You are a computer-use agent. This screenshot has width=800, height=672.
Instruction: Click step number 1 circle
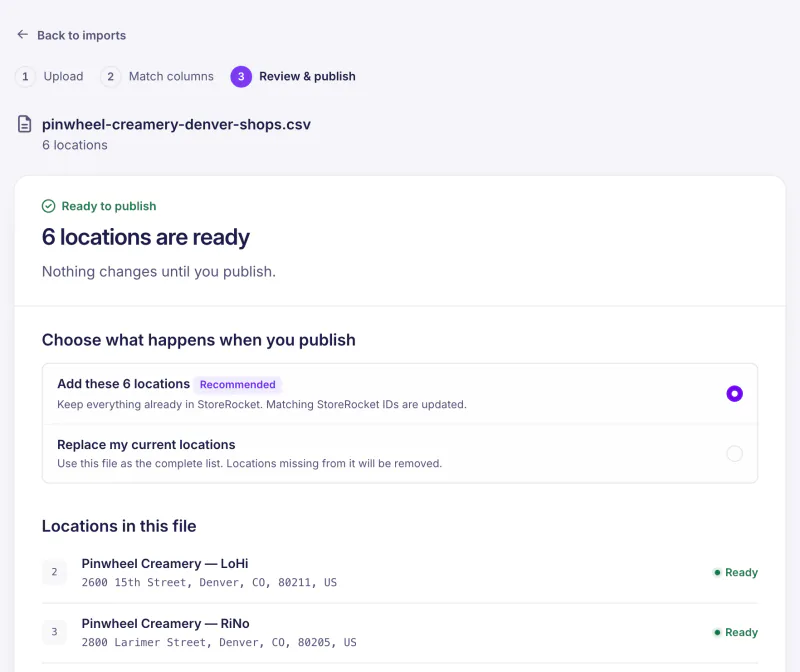point(25,77)
